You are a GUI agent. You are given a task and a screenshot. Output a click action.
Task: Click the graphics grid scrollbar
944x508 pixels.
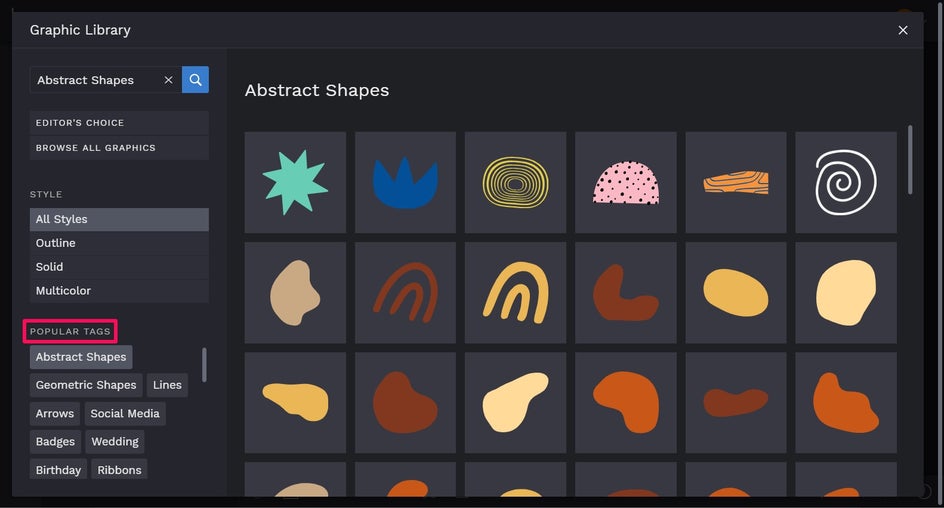click(910, 160)
